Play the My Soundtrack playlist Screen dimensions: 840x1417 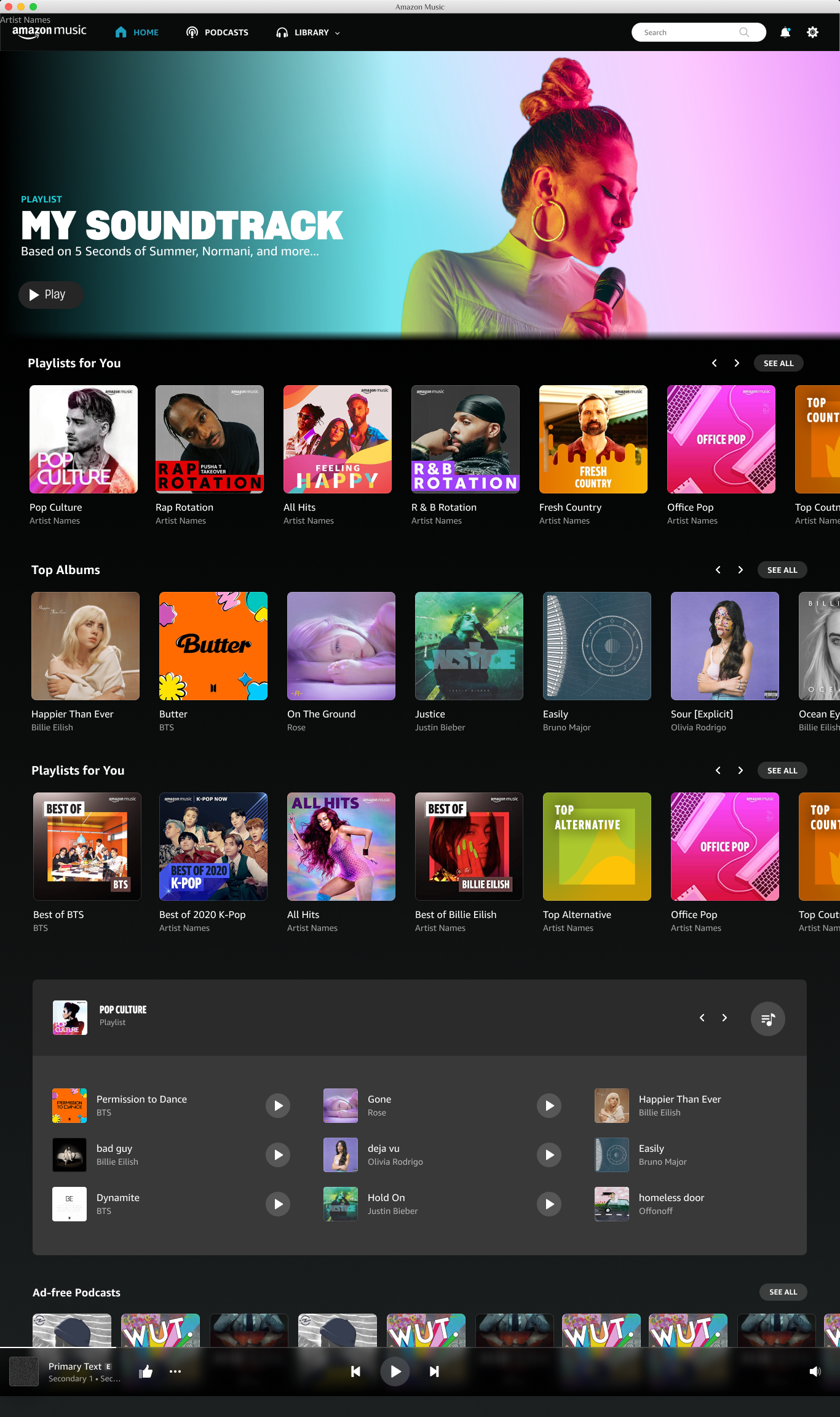pos(50,295)
